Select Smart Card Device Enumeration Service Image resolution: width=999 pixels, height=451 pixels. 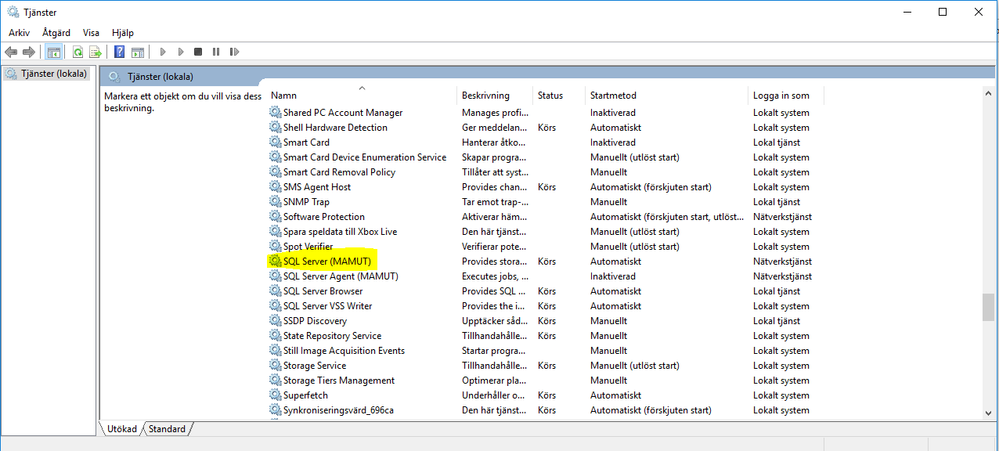click(364, 157)
